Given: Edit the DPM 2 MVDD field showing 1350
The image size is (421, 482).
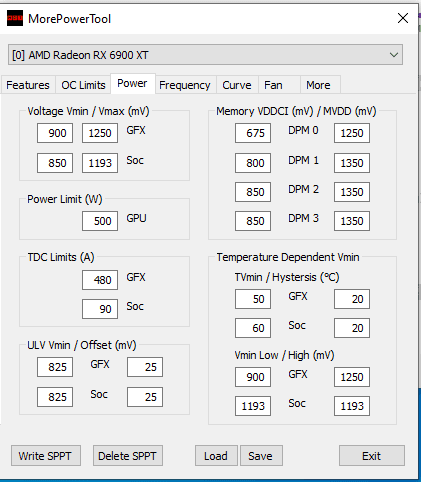Looking at the screenshot, I should (x=352, y=192).
